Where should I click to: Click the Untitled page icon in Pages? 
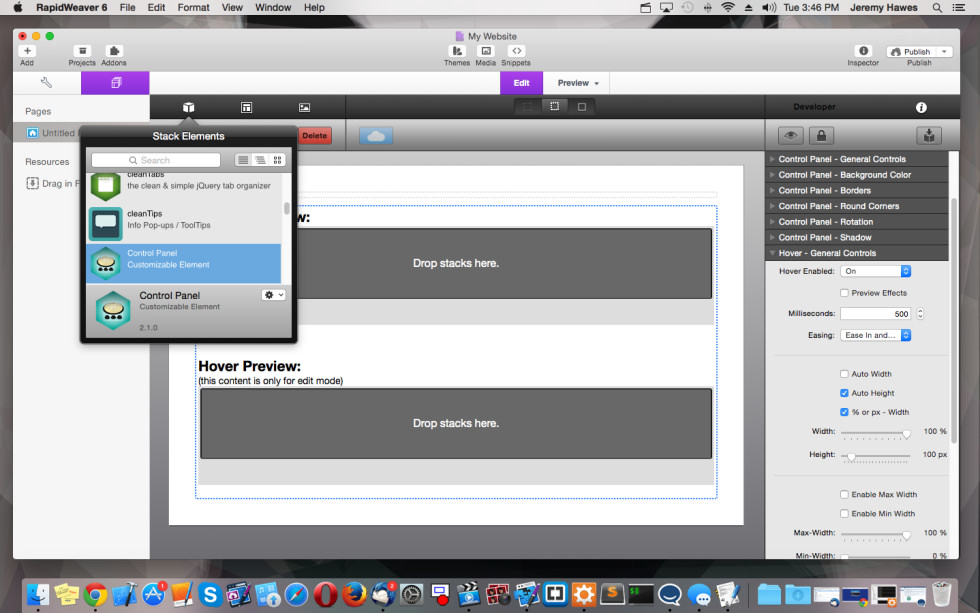point(32,133)
